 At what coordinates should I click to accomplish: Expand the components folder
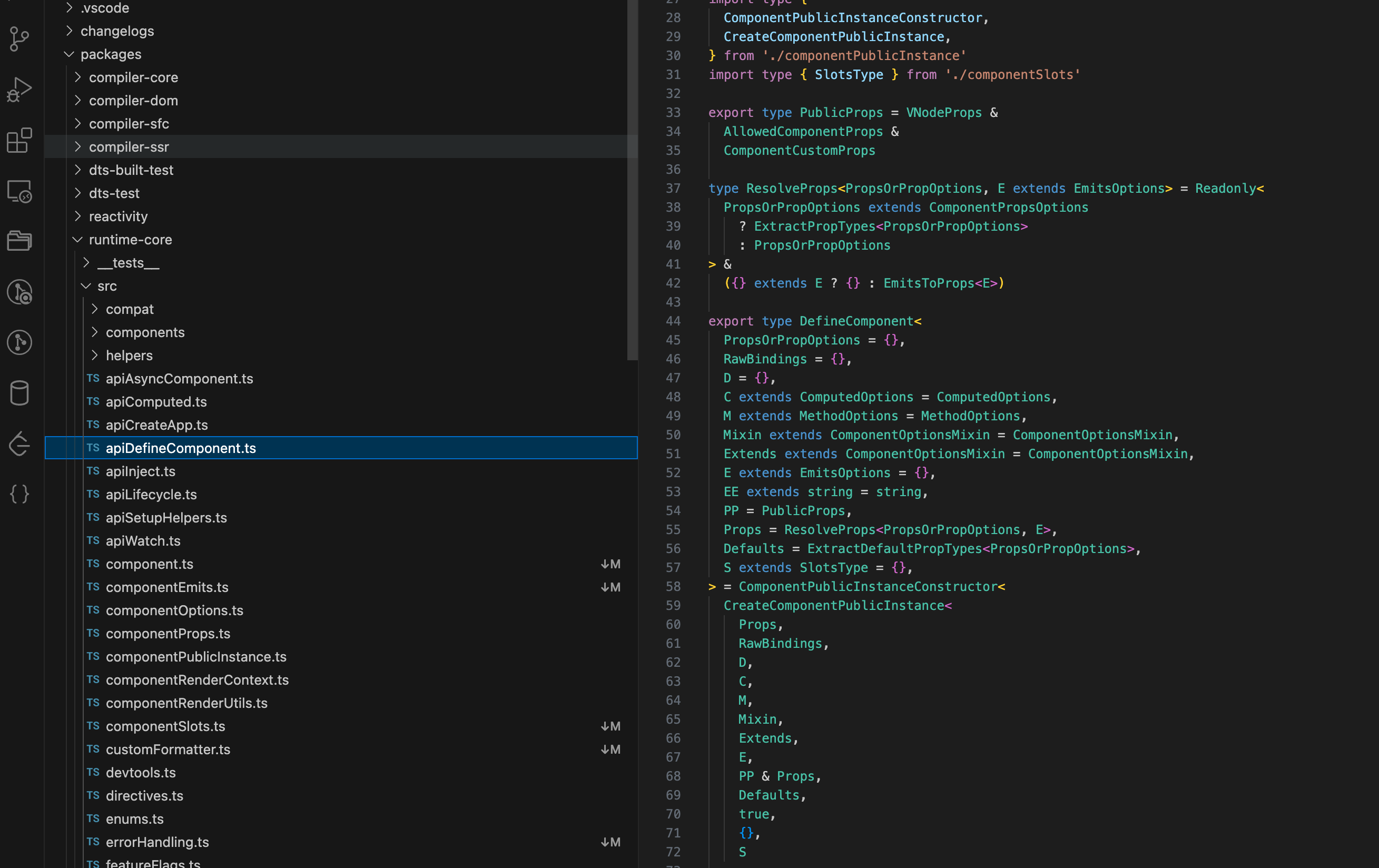pyautogui.click(x=95, y=332)
